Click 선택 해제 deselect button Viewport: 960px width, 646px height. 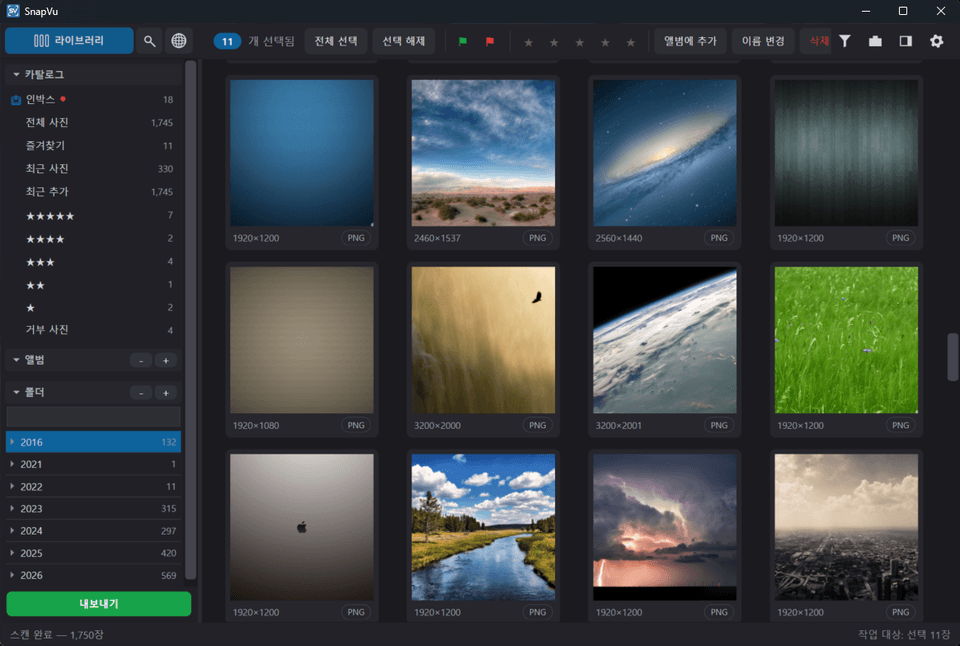[x=403, y=41]
